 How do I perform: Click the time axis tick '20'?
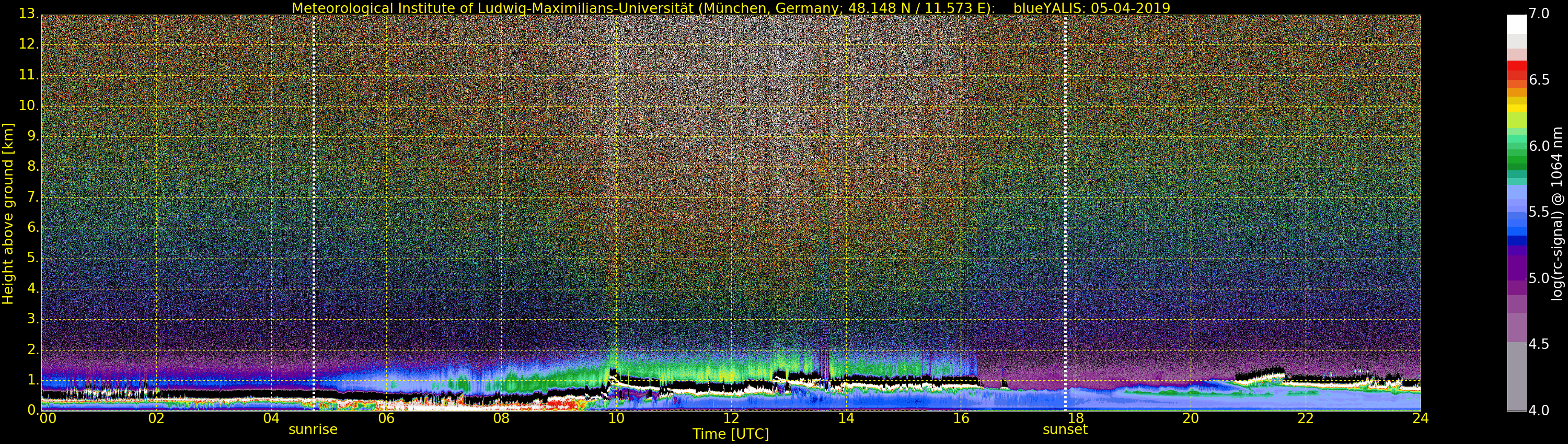click(x=1191, y=418)
